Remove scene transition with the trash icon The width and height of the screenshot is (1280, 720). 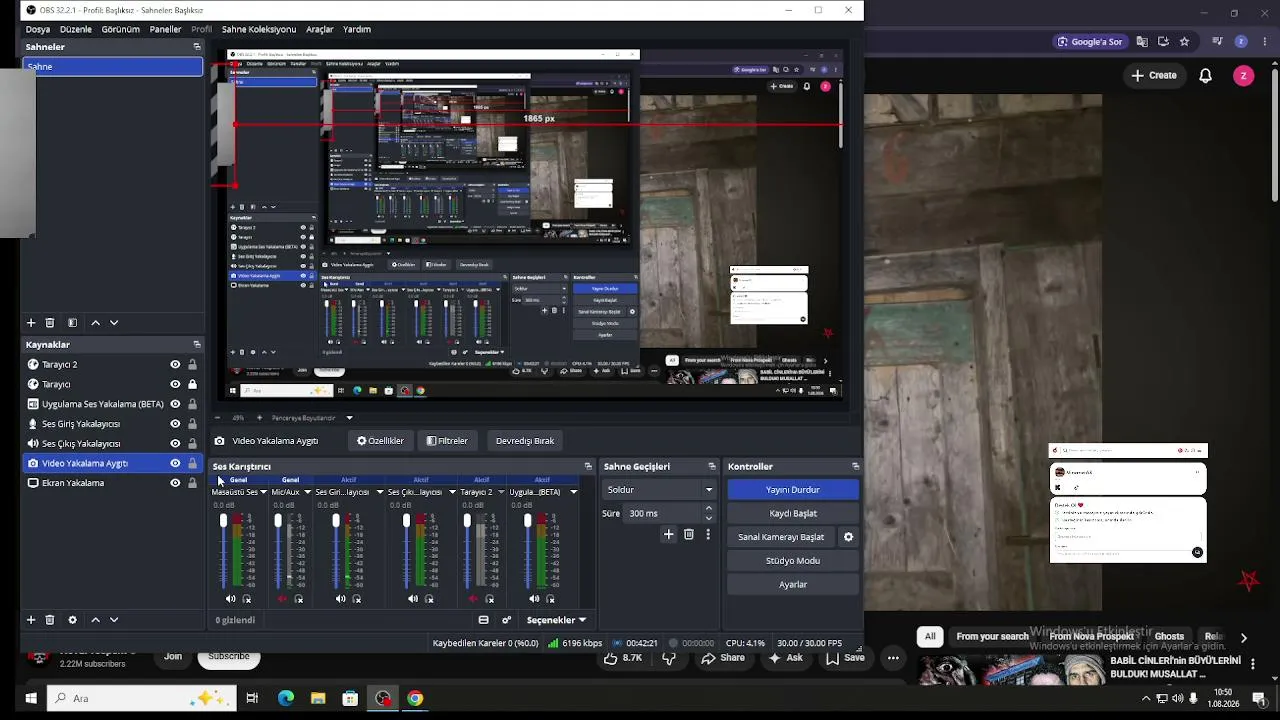(689, 535)
